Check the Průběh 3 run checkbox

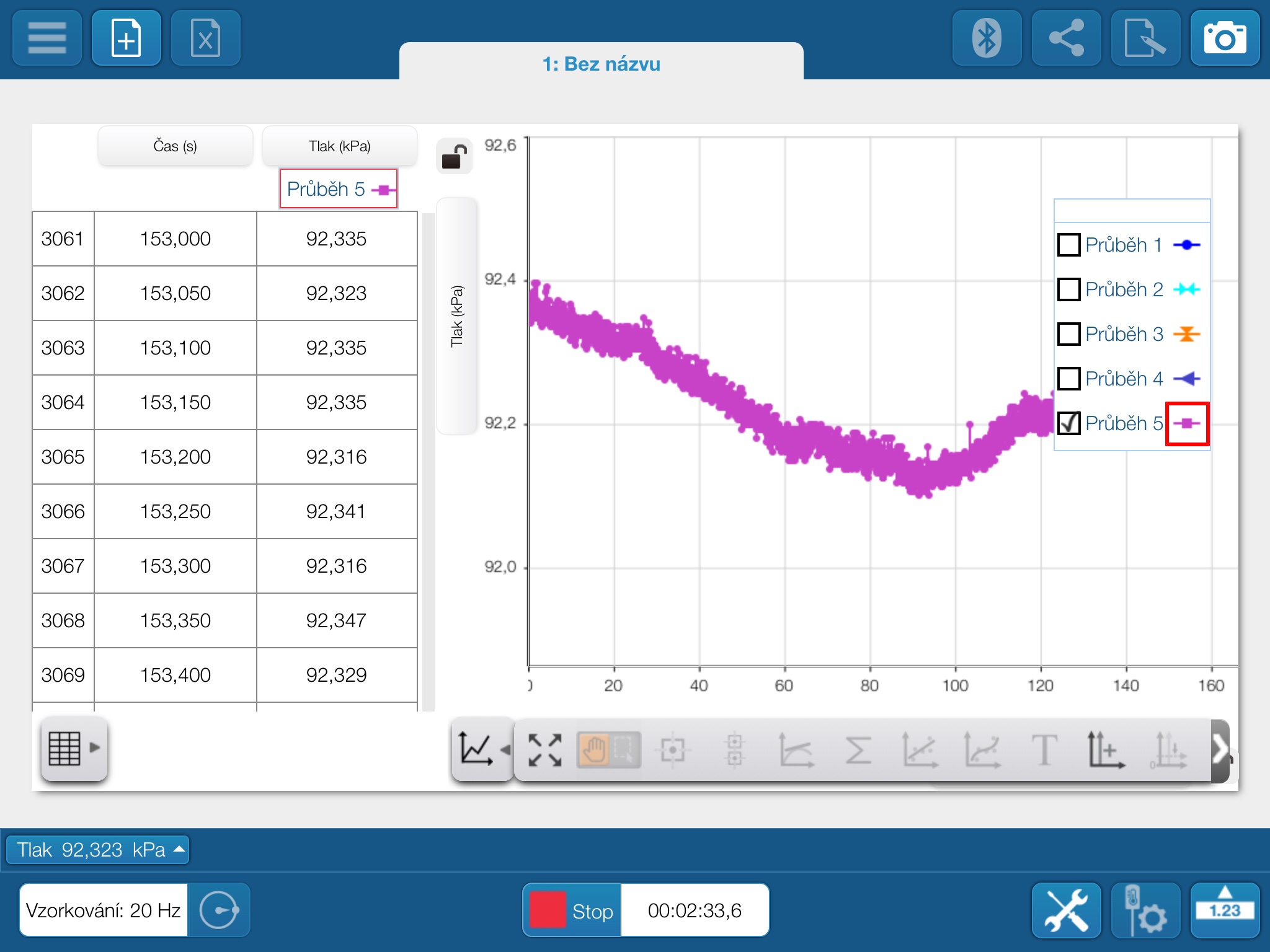tap(1068, 334)
